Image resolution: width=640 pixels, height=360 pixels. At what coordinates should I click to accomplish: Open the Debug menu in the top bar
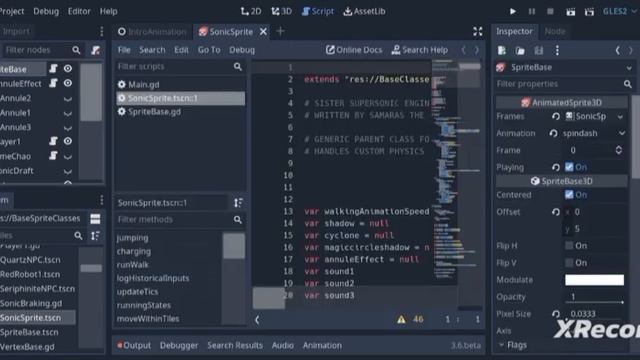pos(46,11)
